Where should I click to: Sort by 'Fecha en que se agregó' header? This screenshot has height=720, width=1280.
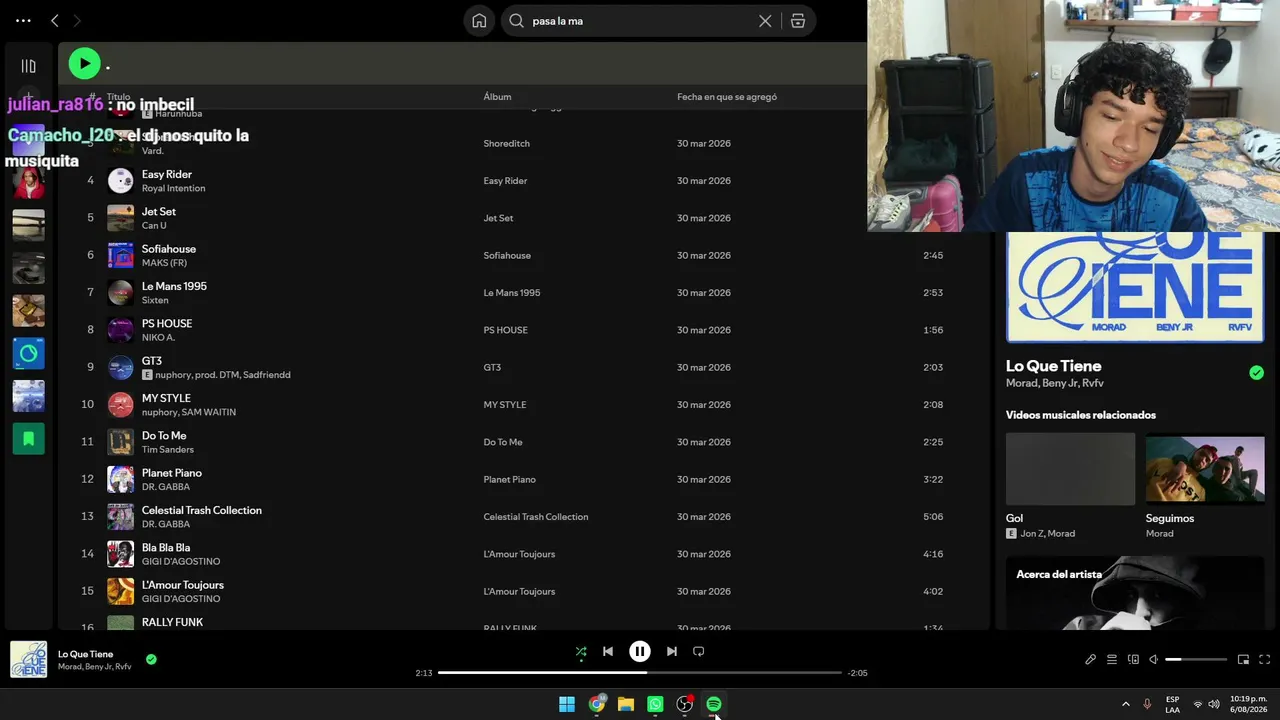[x=727, y=97]
